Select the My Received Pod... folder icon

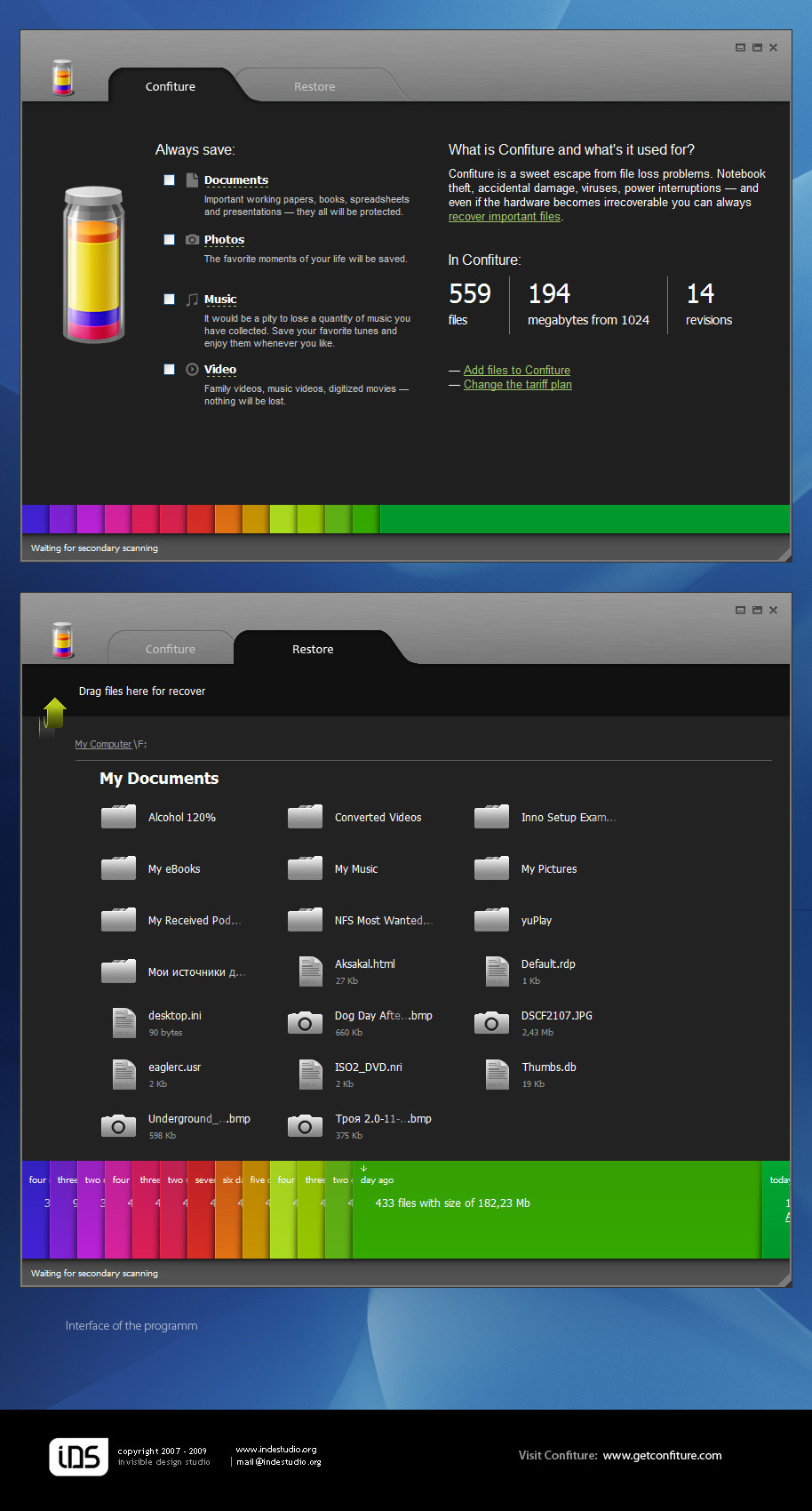118,919
